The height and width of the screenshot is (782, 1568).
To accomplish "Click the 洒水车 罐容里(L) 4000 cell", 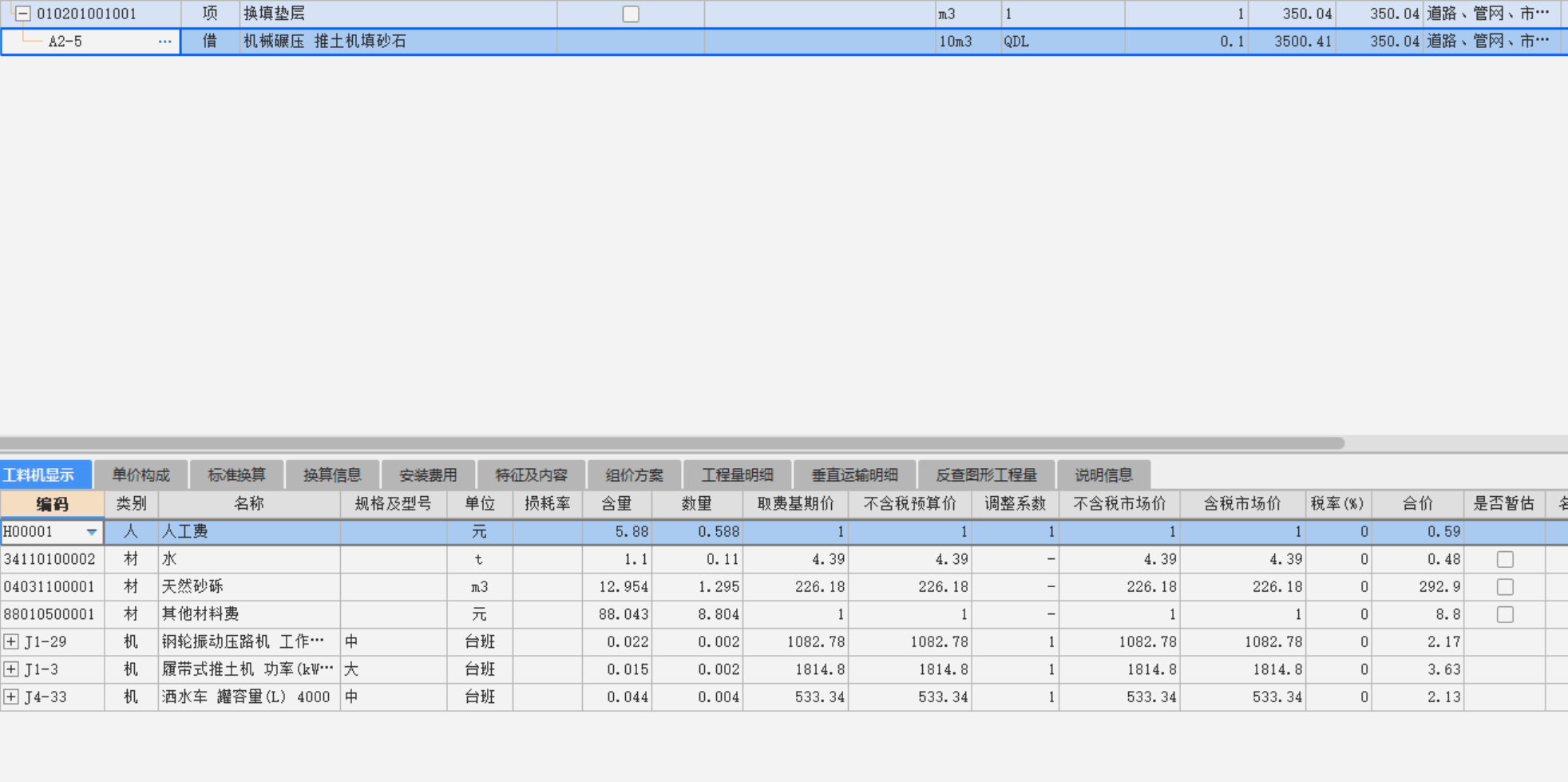I will pyautogui.click(x=249, y=697).
